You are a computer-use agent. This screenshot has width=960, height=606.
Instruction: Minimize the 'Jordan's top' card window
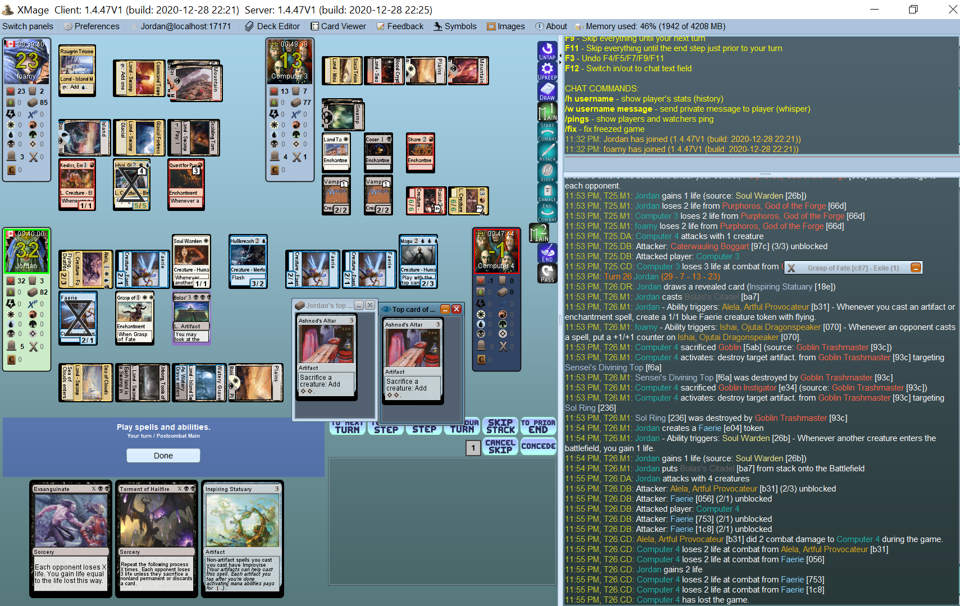pos(358,306)
